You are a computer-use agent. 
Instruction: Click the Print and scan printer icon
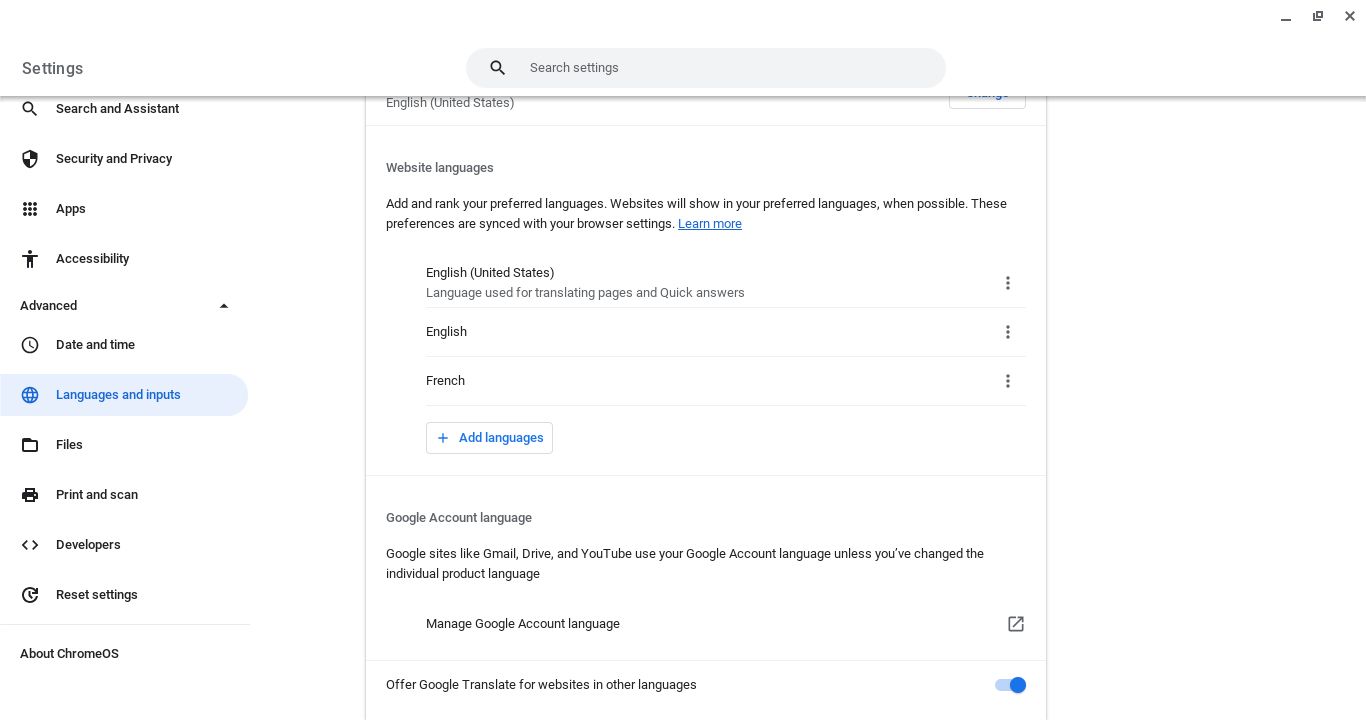coord(30,495)
